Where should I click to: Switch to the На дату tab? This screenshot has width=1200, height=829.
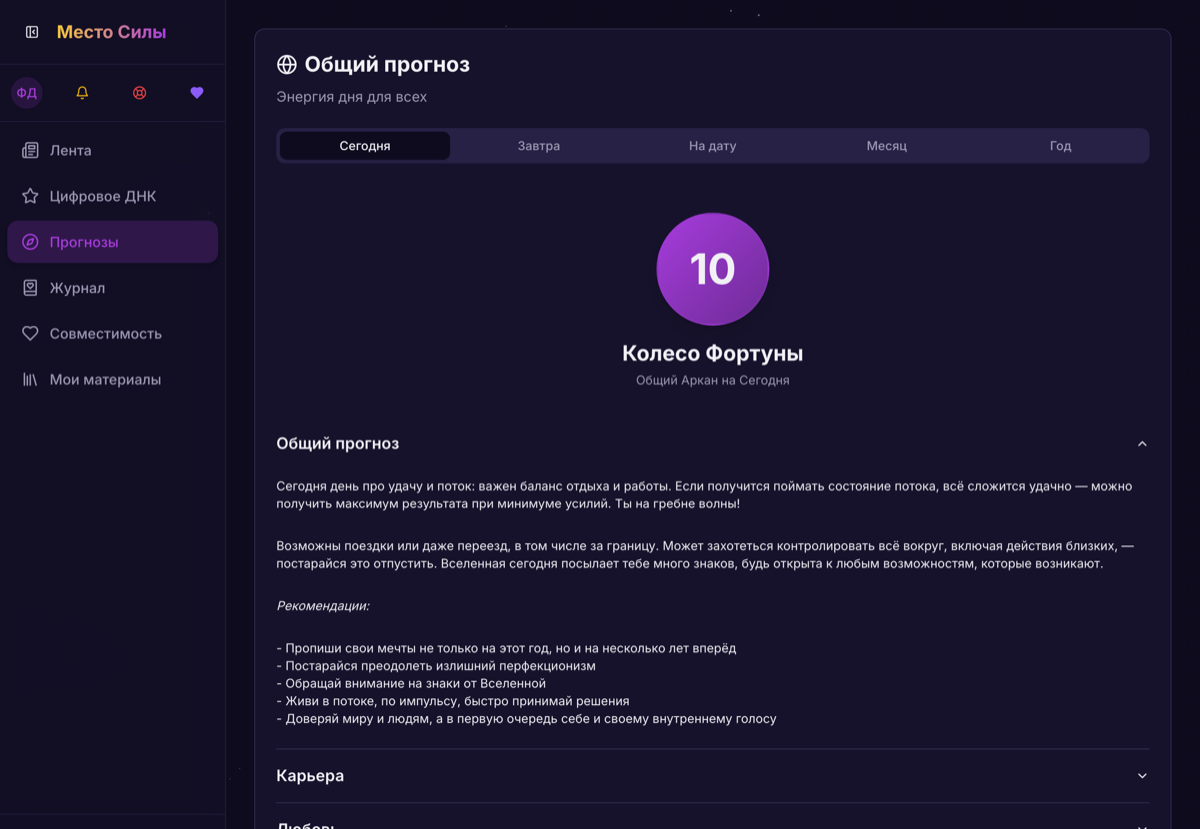click(712, 146)
